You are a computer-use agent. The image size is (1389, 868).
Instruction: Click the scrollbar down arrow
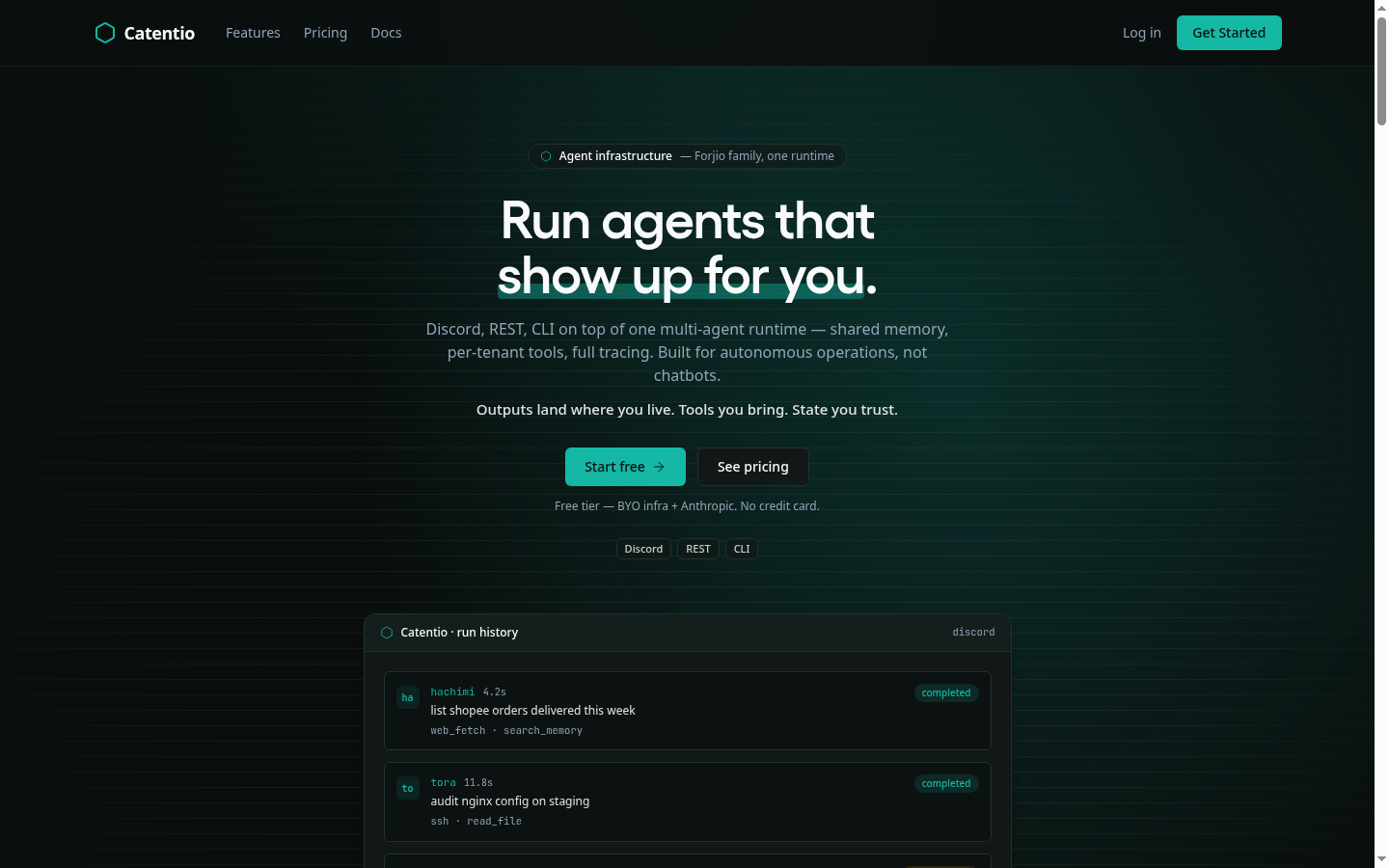tap(1381, 859)
